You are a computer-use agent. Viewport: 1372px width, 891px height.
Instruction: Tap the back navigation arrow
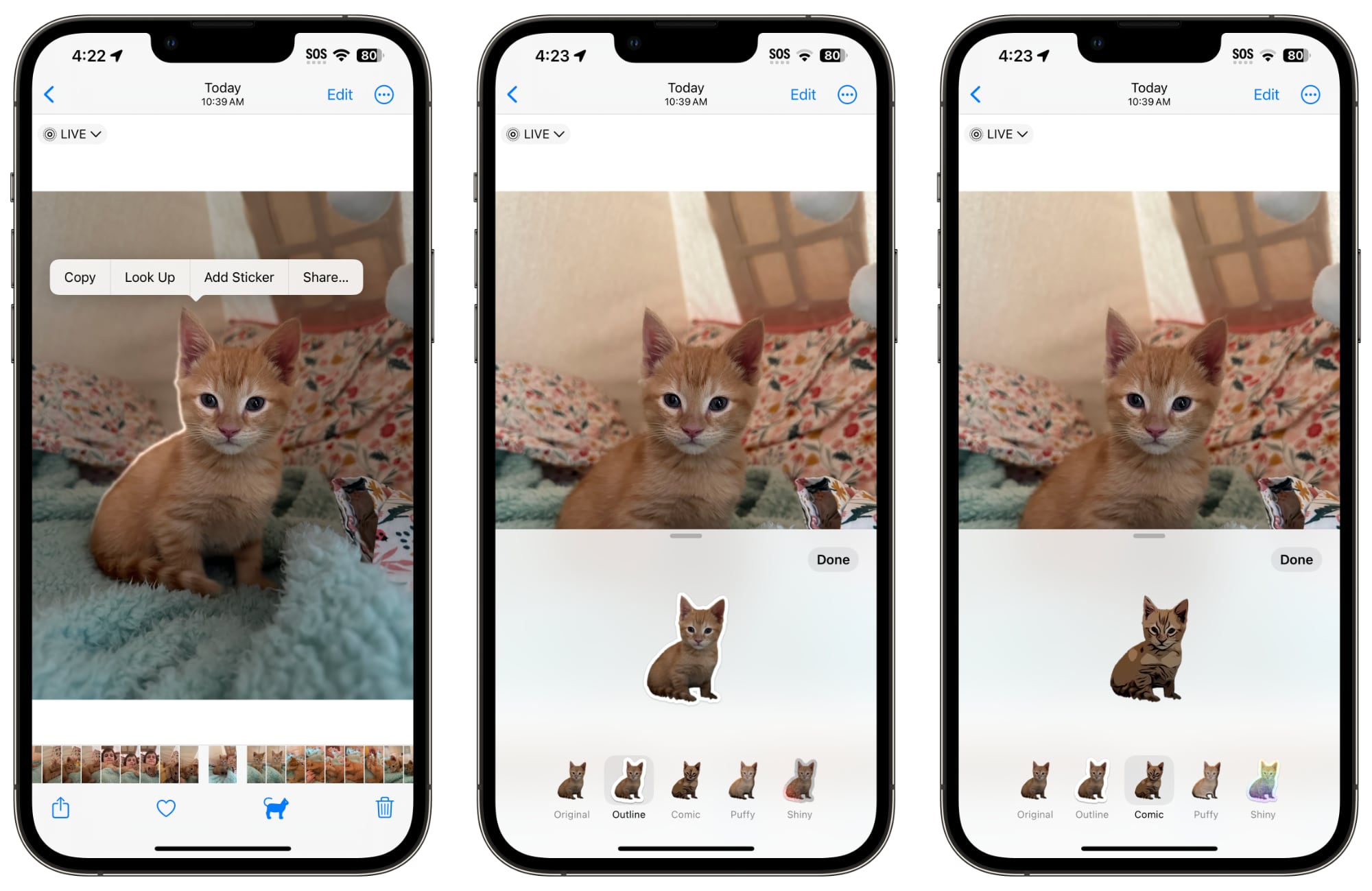coord(50,94)
